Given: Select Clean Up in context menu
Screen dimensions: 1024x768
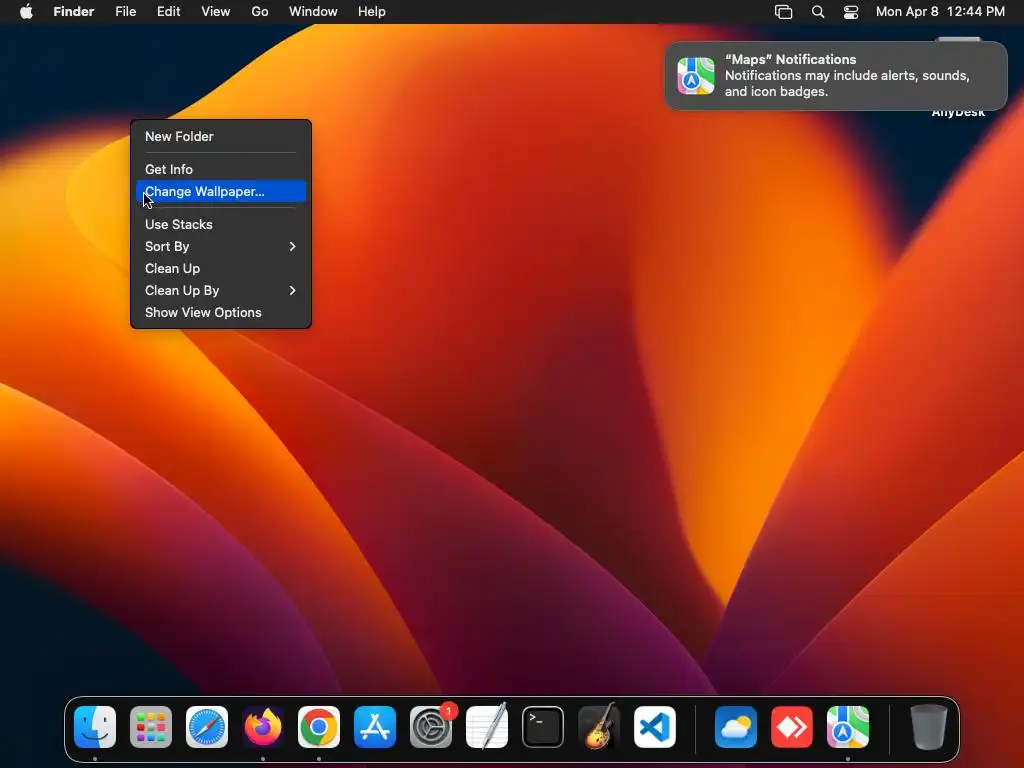Looking at the screenshot, I should pos(221,268).
